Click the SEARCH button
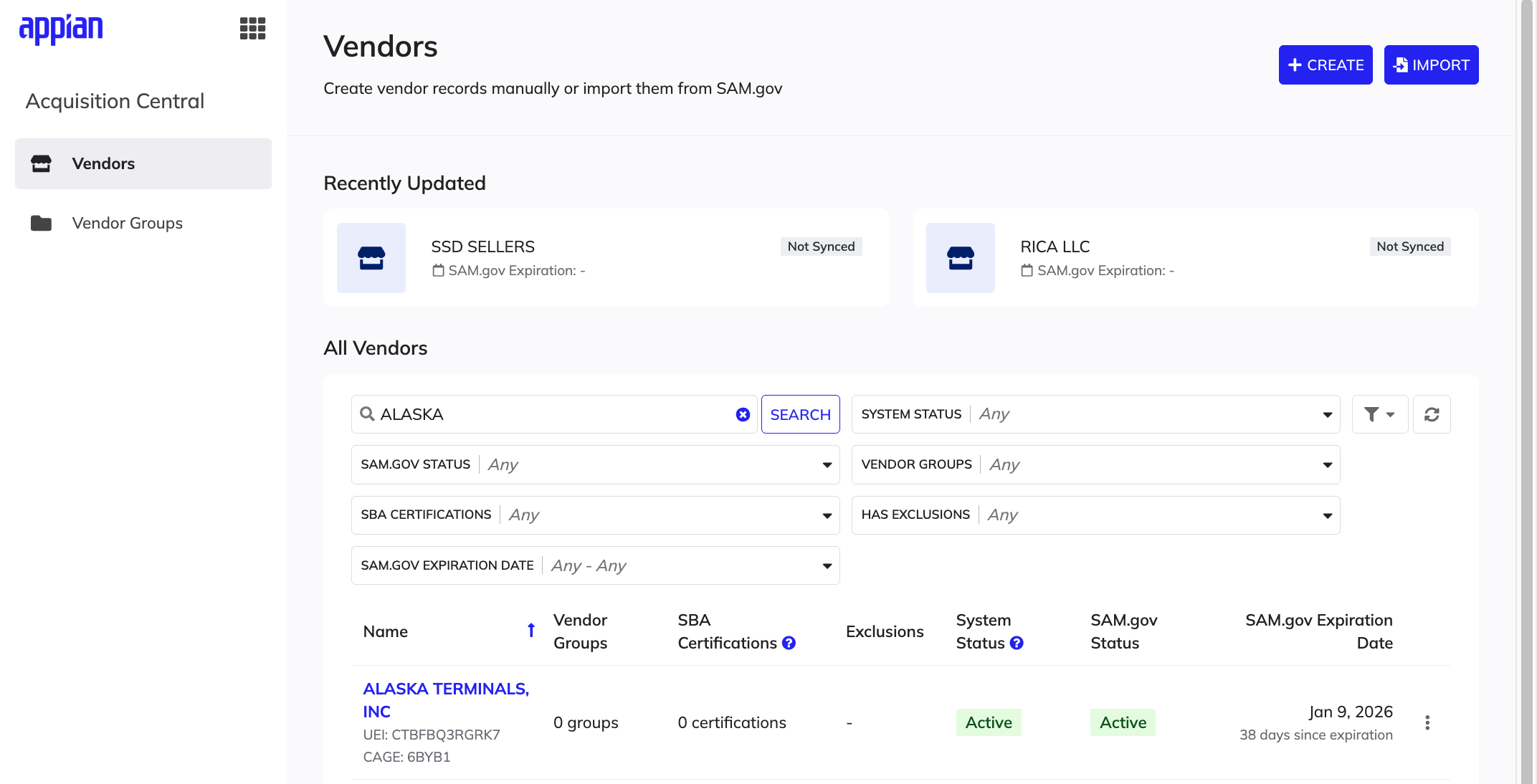The height and width of the screenshot is (784, 1537). (800, 414)
